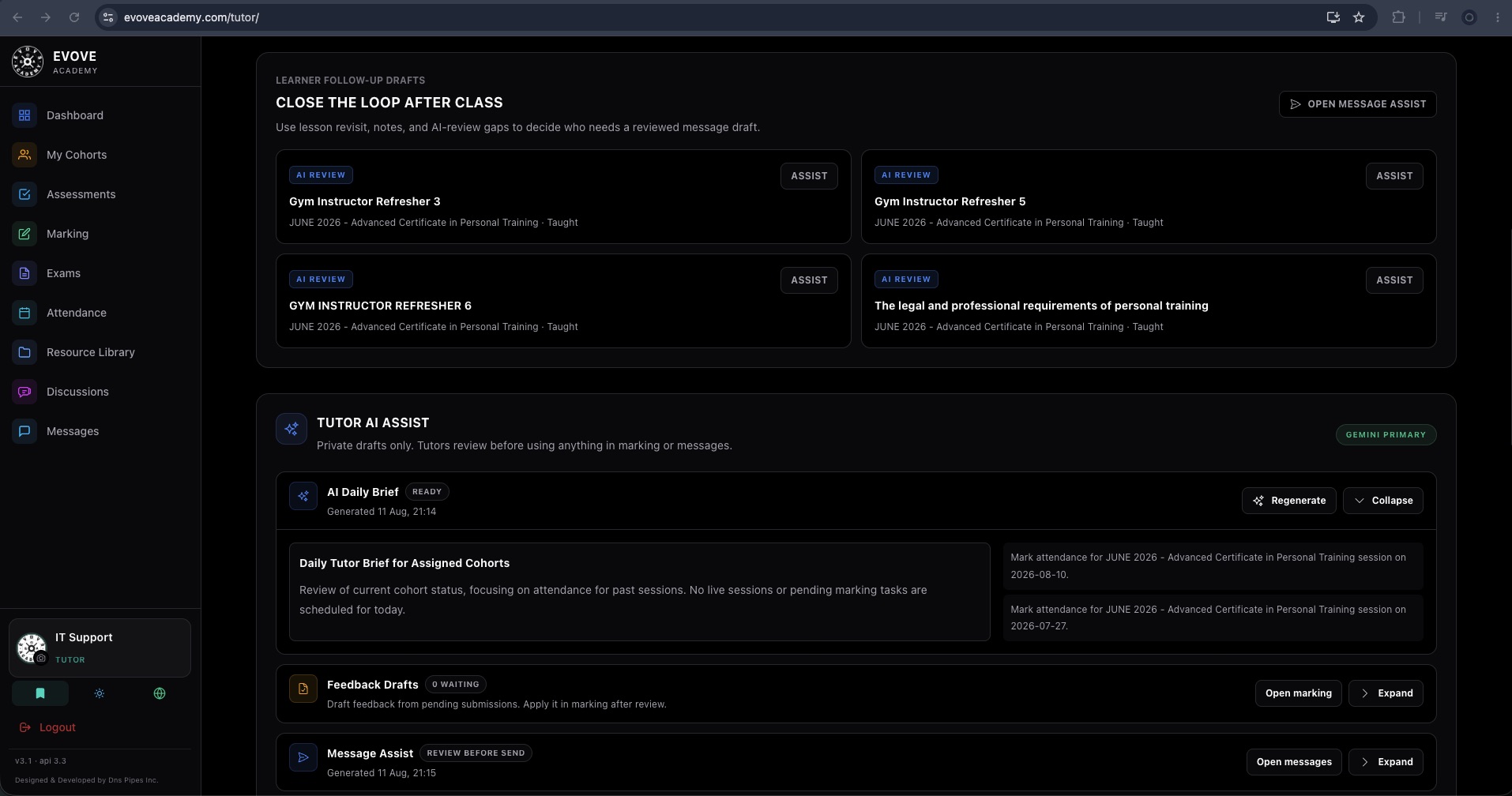Click the 0 WAITING badge

pyautogui.click(x=456, y=685)
